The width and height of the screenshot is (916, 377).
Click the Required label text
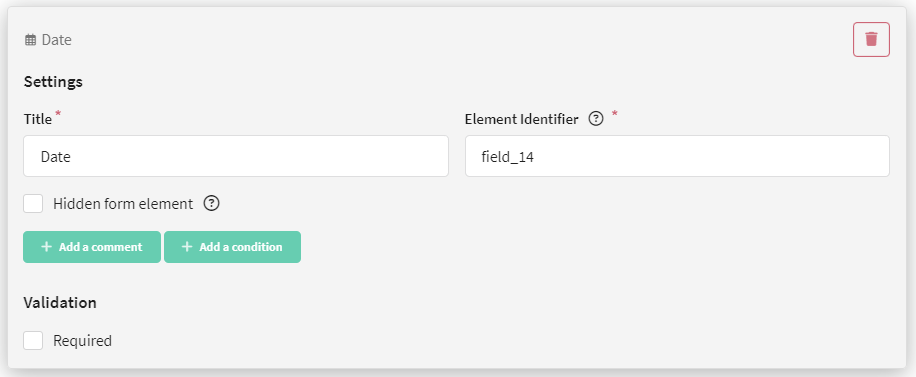82,341
